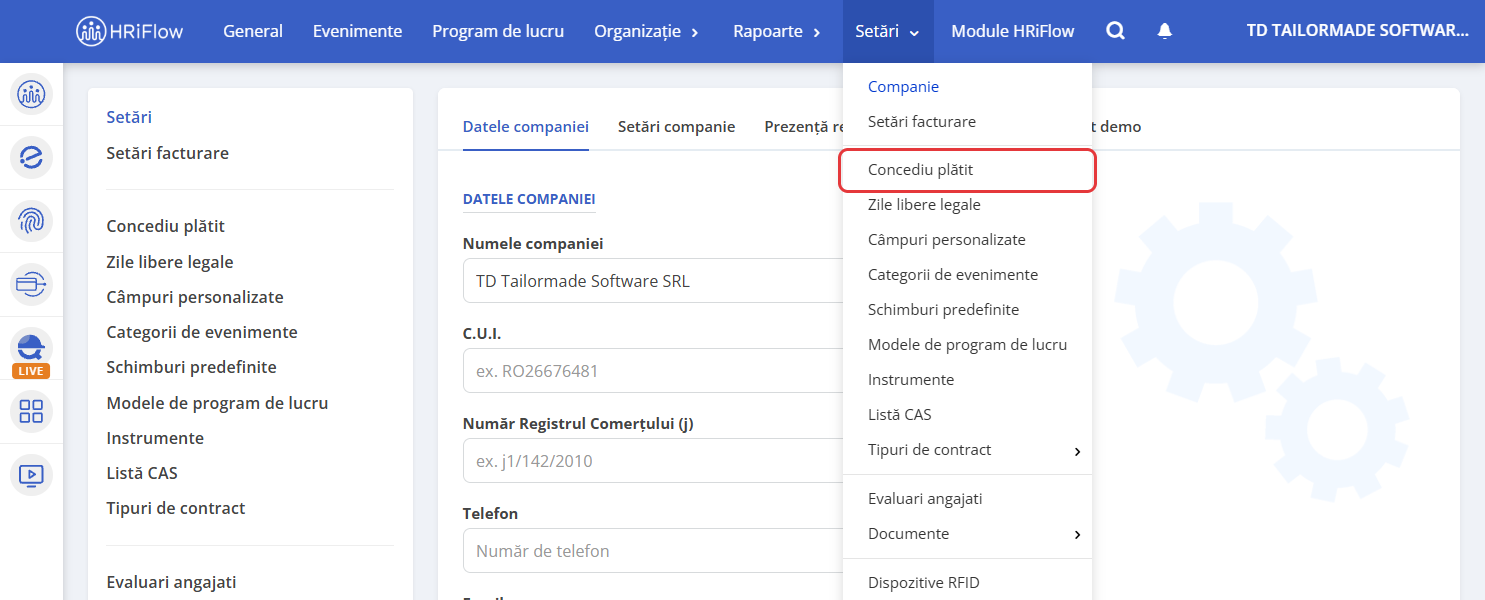Open Program de lucru in top navigation

[x=498, y=31]
